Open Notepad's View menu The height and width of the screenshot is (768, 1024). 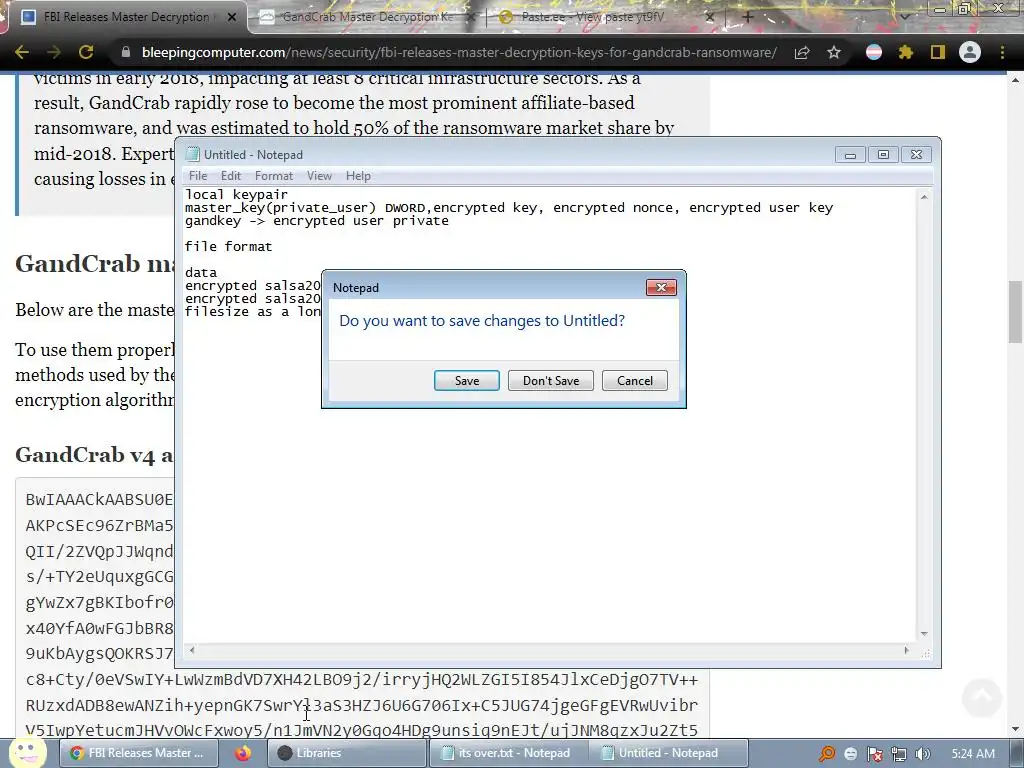(319, 176)
